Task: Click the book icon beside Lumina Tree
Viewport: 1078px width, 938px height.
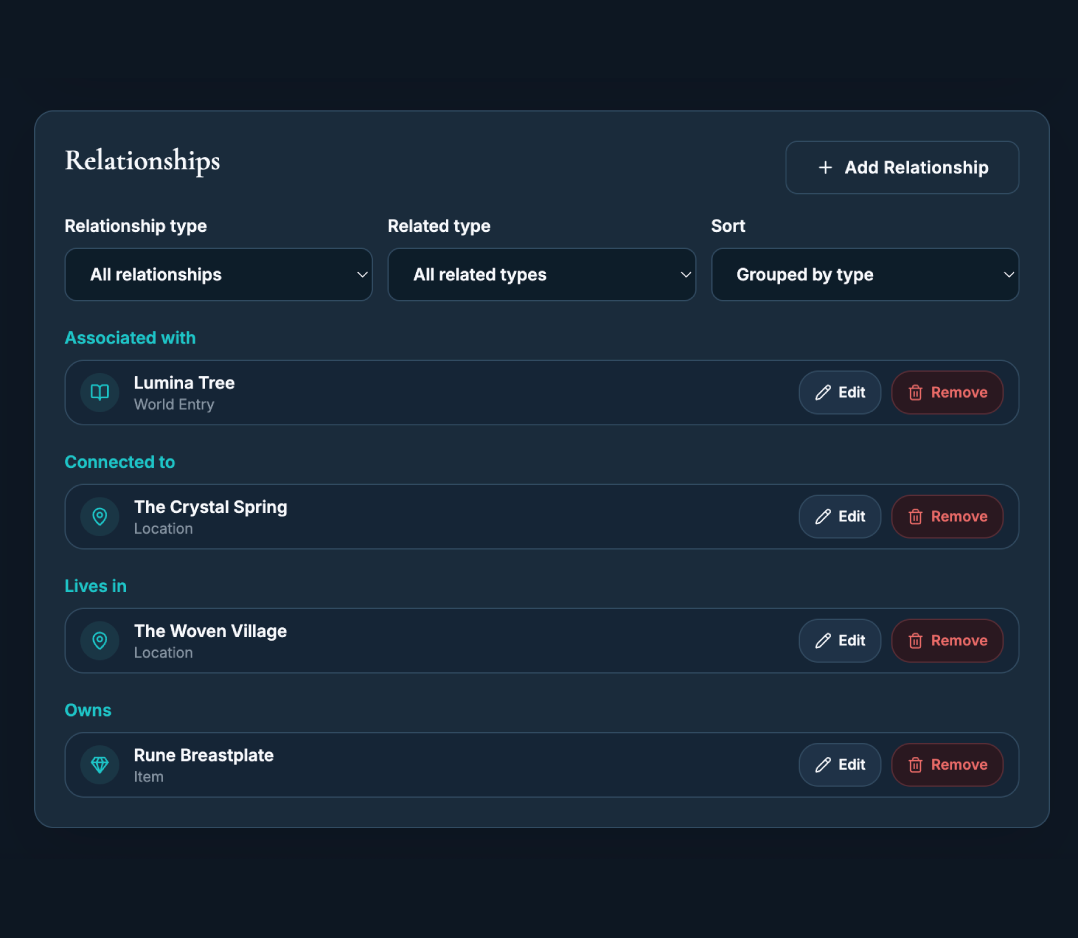Action: pos(100,393)
